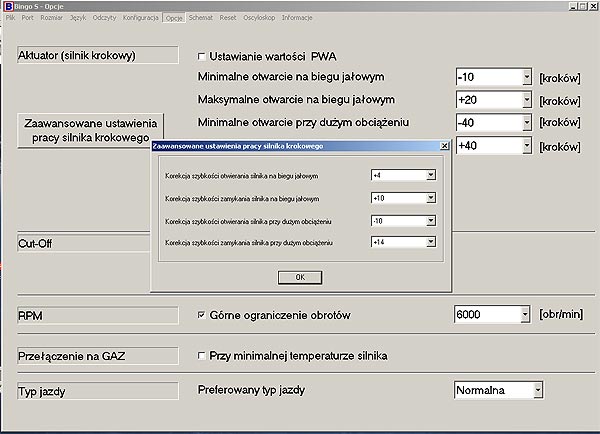Open dropdown for otwierania silnika na biegu jałowym
The width and height of the screenshot is (600, 434).
click(431, 175)
